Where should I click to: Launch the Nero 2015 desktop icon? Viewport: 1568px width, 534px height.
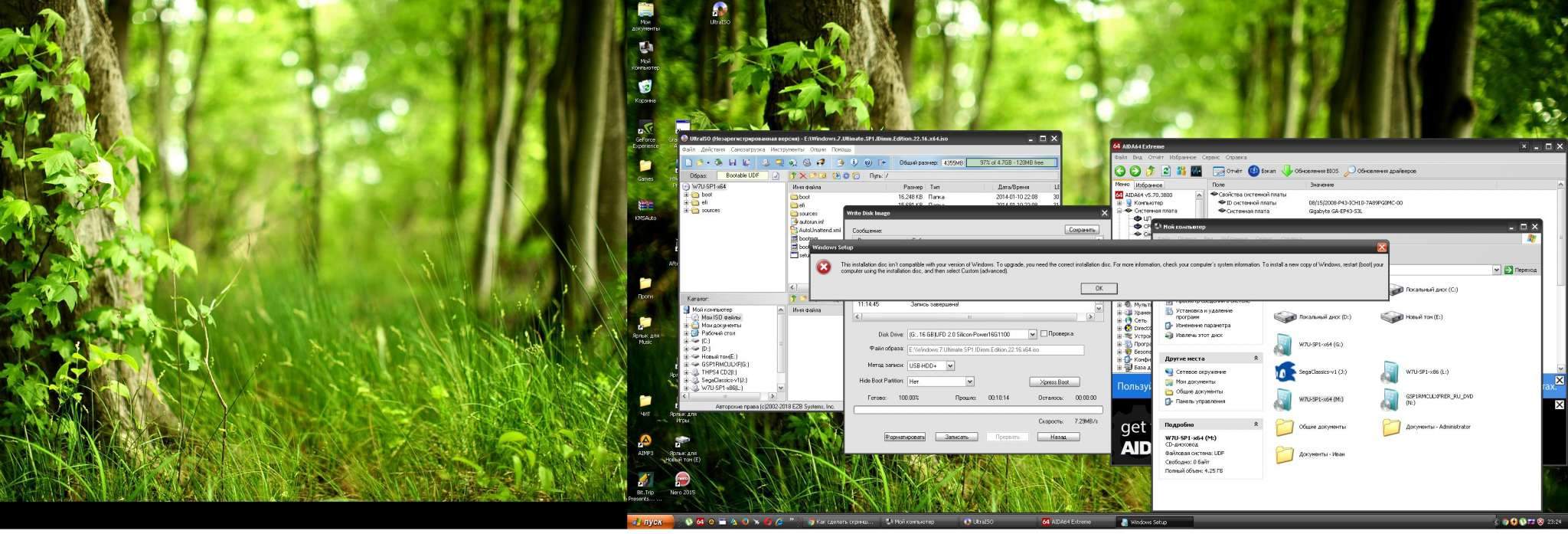click(x=681, y=479)
